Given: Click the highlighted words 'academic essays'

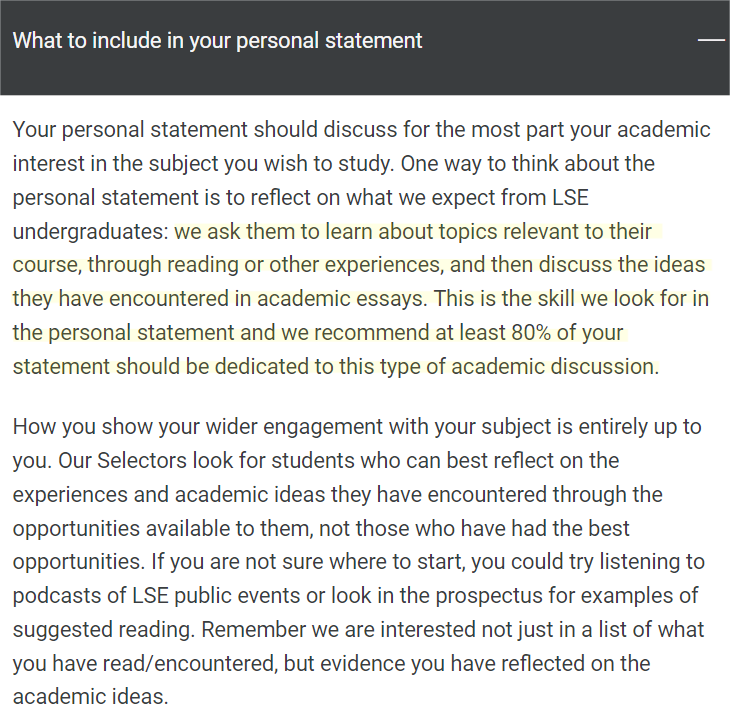Looking at the screenshot, I should coord(341,298).
